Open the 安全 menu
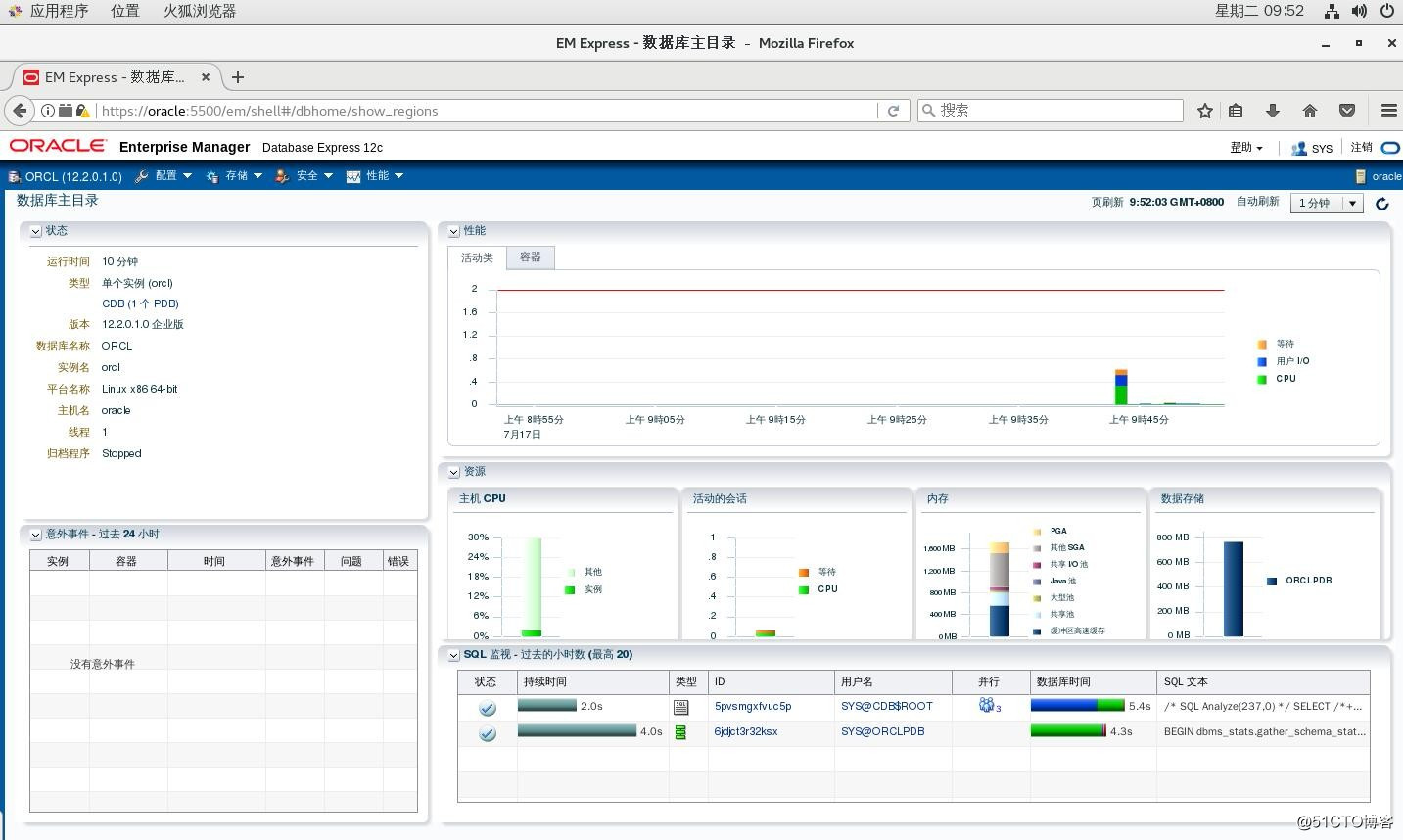 coord(304,176)
